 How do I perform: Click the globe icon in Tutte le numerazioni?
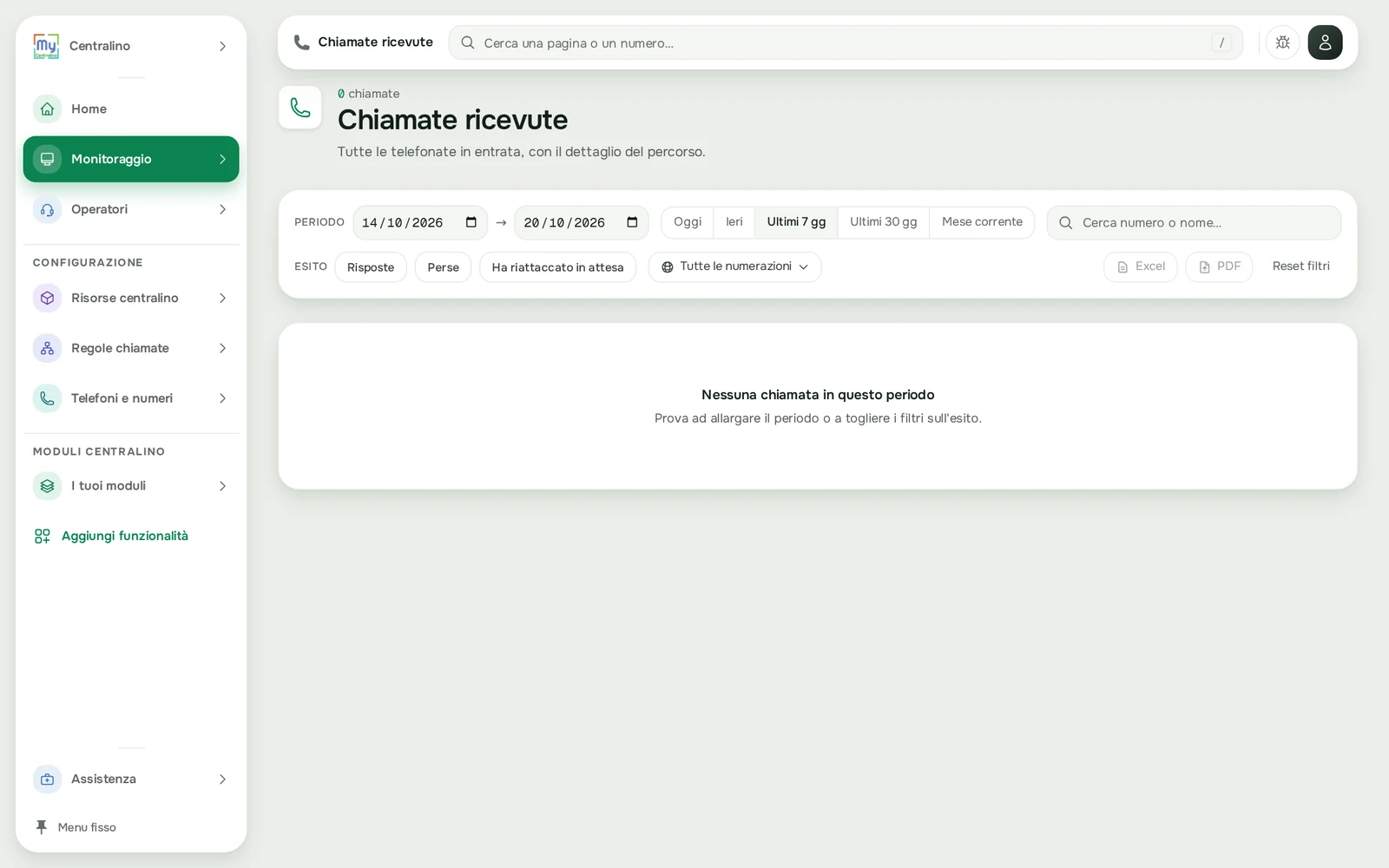click(x=668, y=267)
